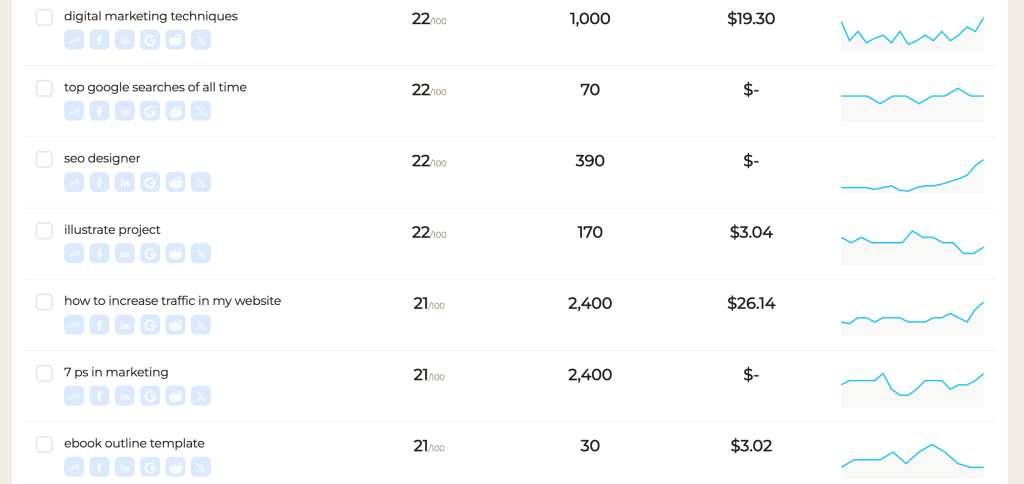The image size is (1024, 484).
Task: Check the ebook outline template checkbox
Action: click(x=44, y=445)
